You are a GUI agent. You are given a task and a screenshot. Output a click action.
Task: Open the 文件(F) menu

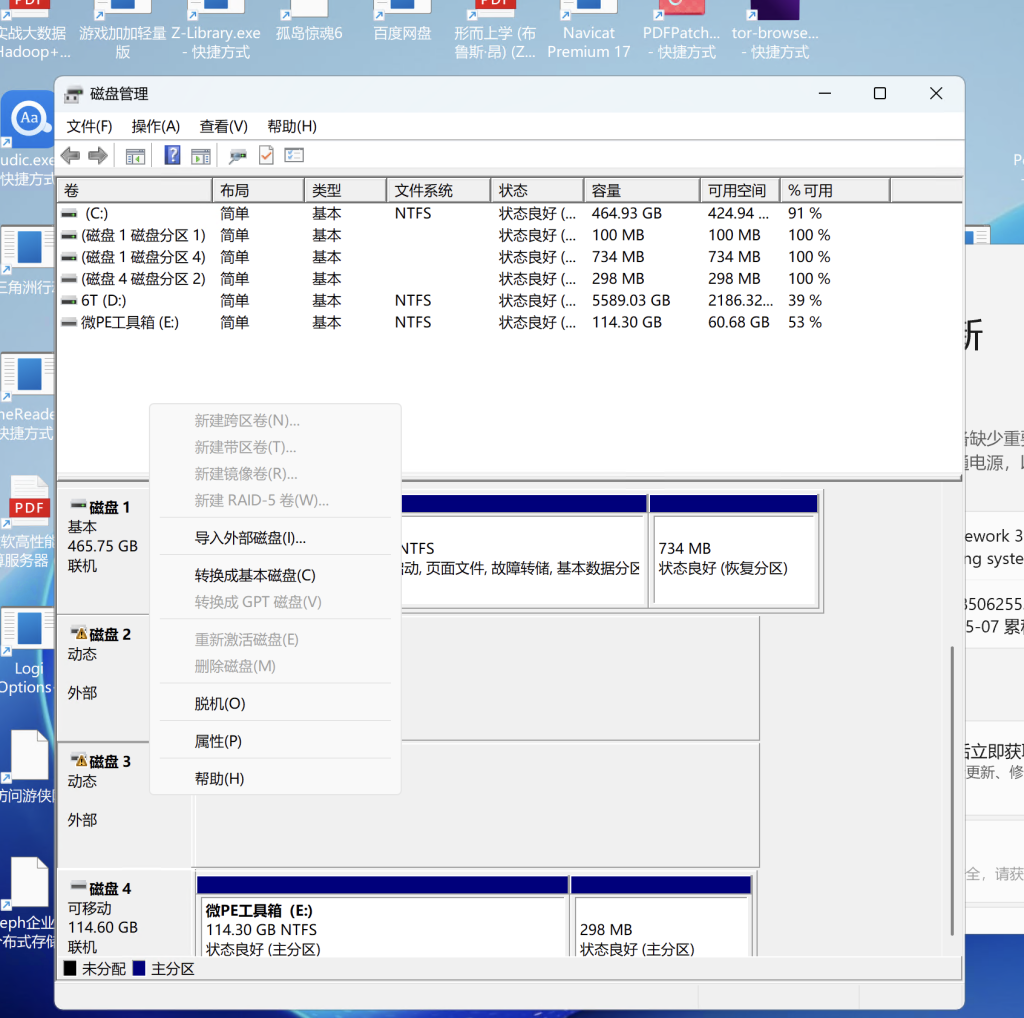89,126
